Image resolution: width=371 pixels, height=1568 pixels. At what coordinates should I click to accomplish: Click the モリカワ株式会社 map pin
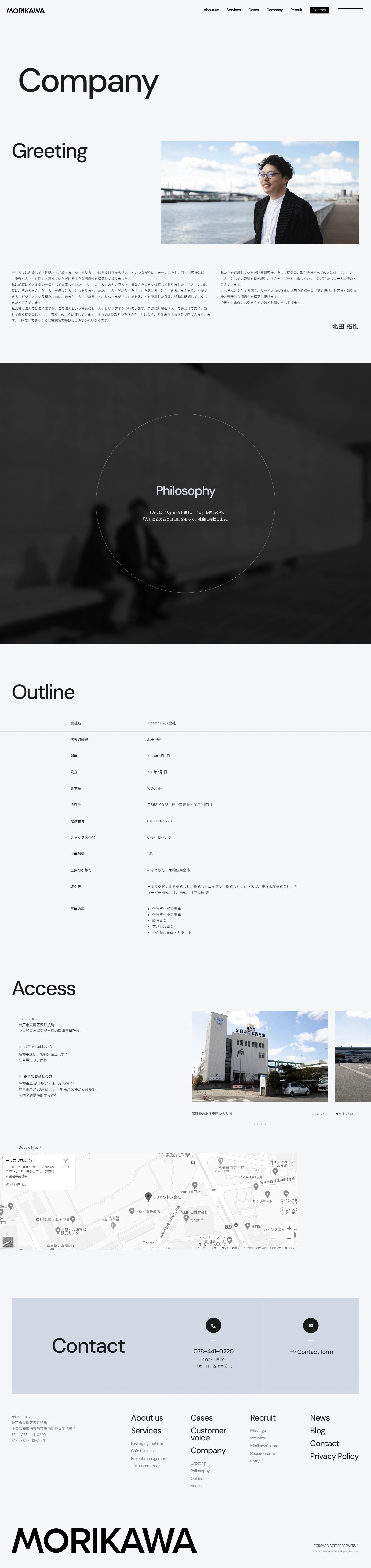coord(148,1196)
